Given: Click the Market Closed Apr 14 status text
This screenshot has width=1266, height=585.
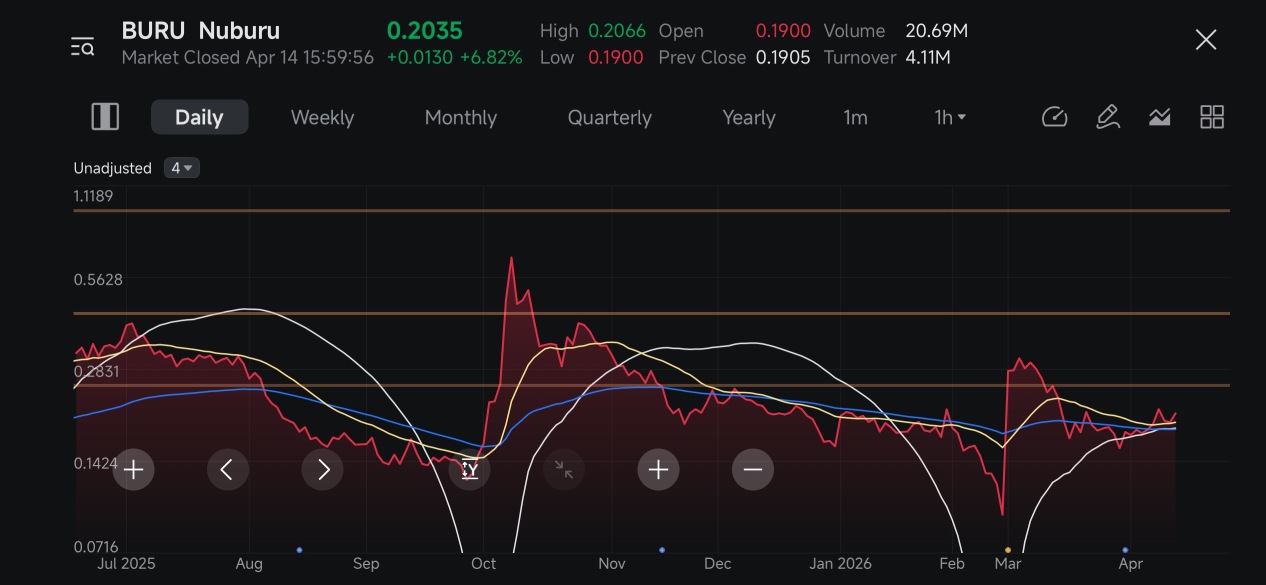Looking at the screenshot, I should (247, 57).
